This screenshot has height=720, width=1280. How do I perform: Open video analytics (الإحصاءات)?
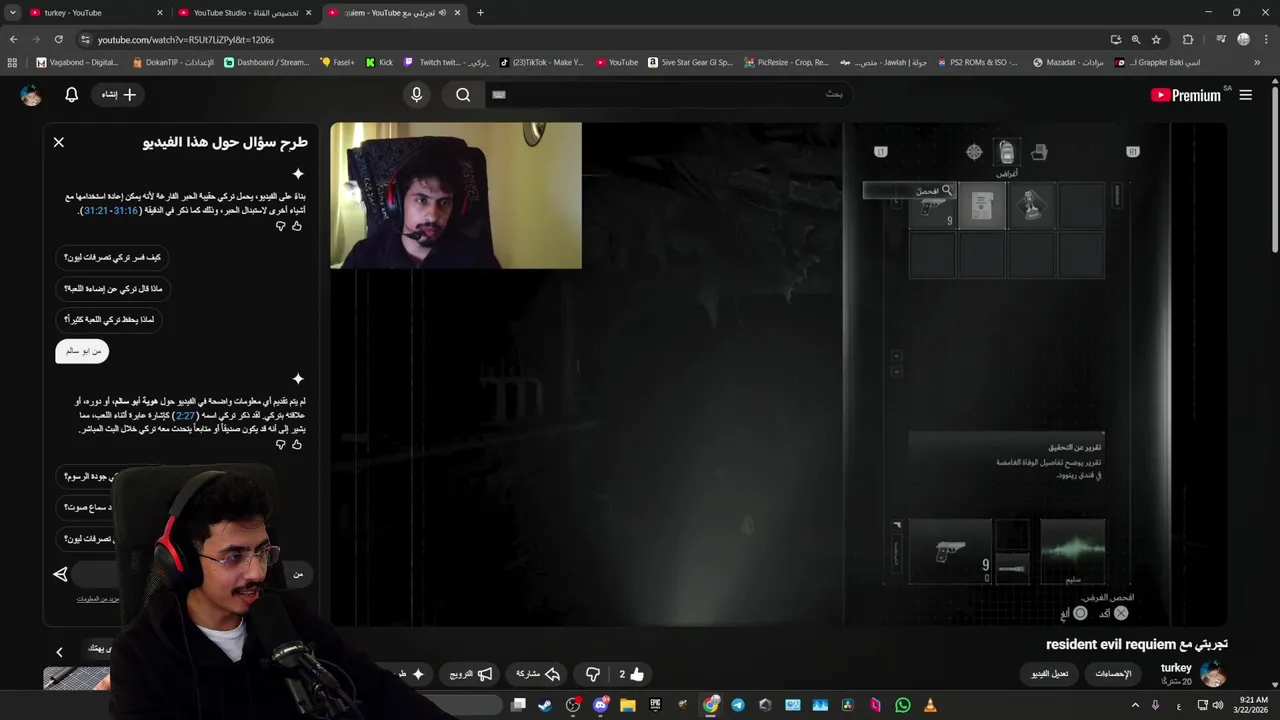(1113, 674)
